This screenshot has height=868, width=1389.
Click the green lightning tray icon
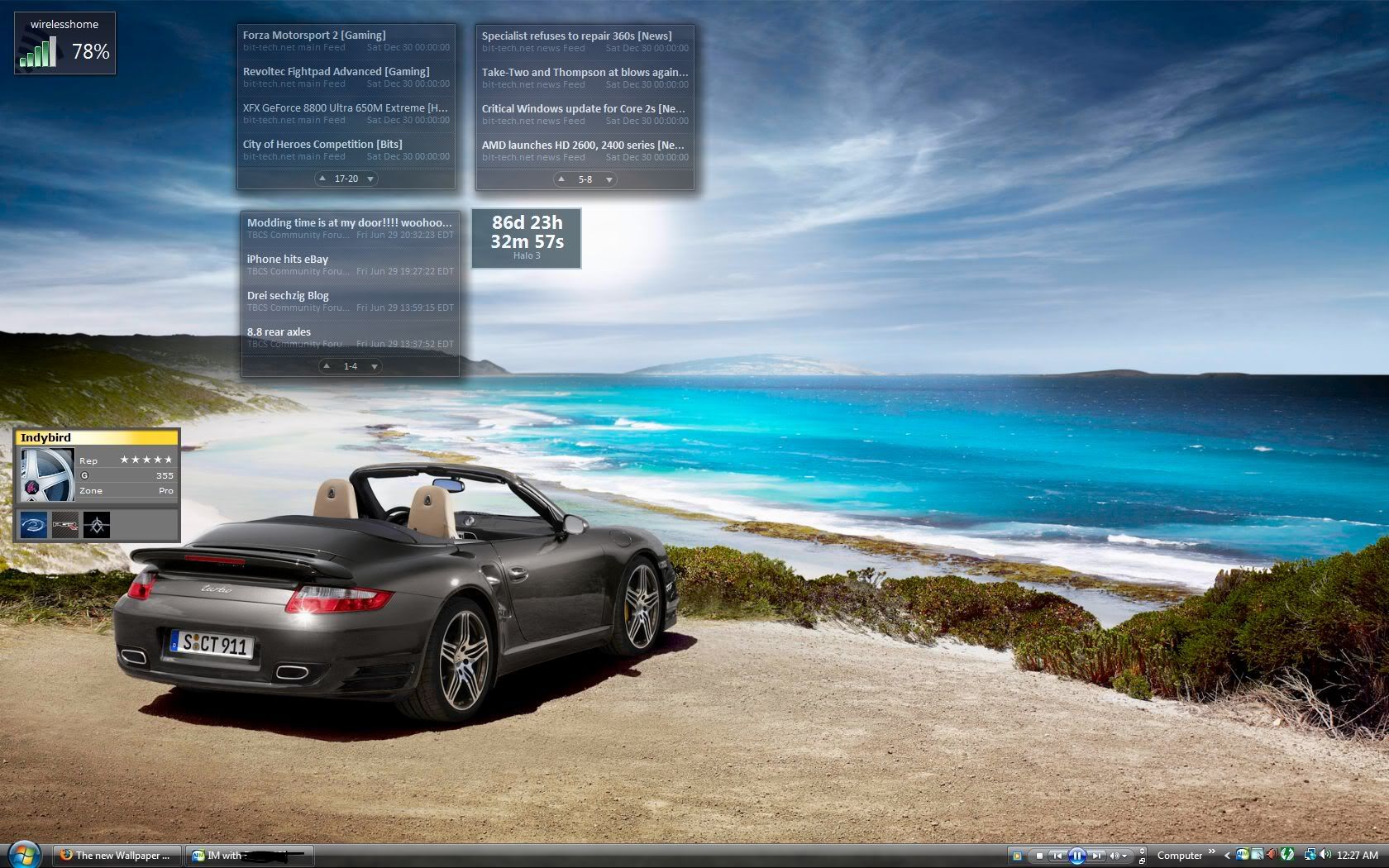[1287, 855]
